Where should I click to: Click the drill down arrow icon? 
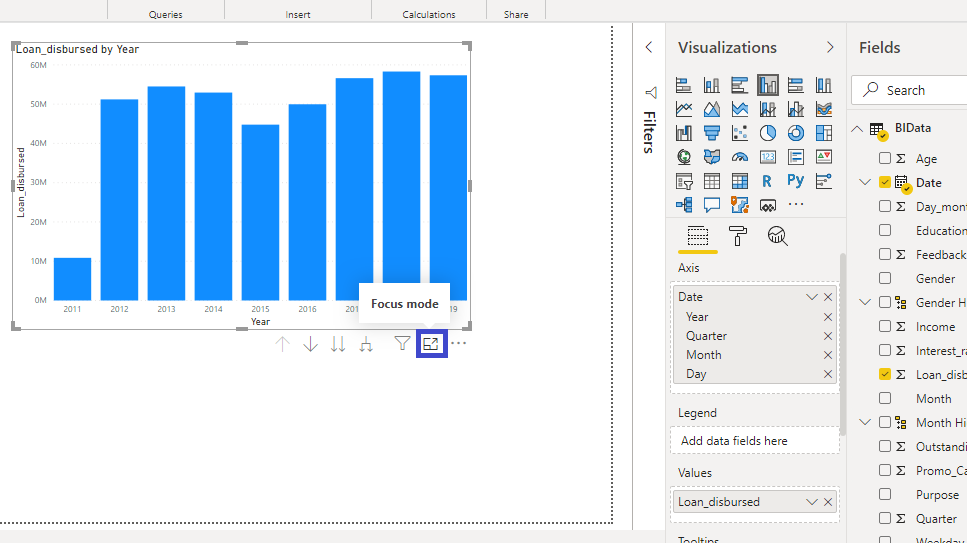pos(310,344)
